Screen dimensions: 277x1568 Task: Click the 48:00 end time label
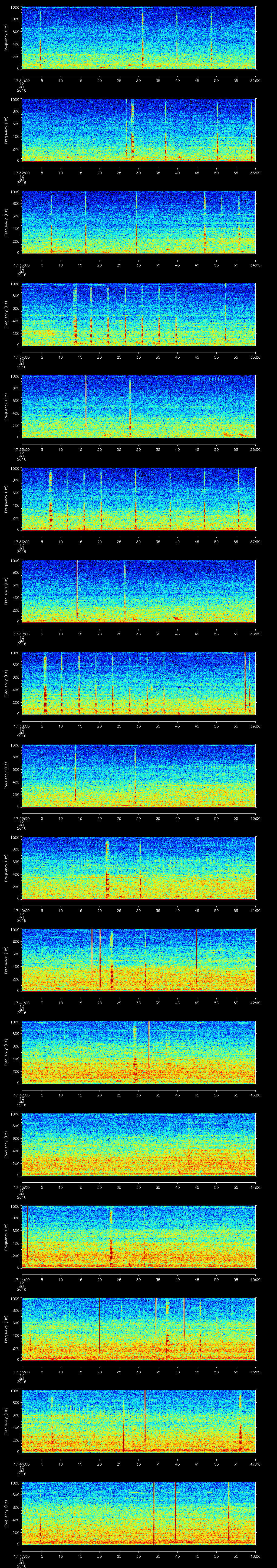point(255,1556)
